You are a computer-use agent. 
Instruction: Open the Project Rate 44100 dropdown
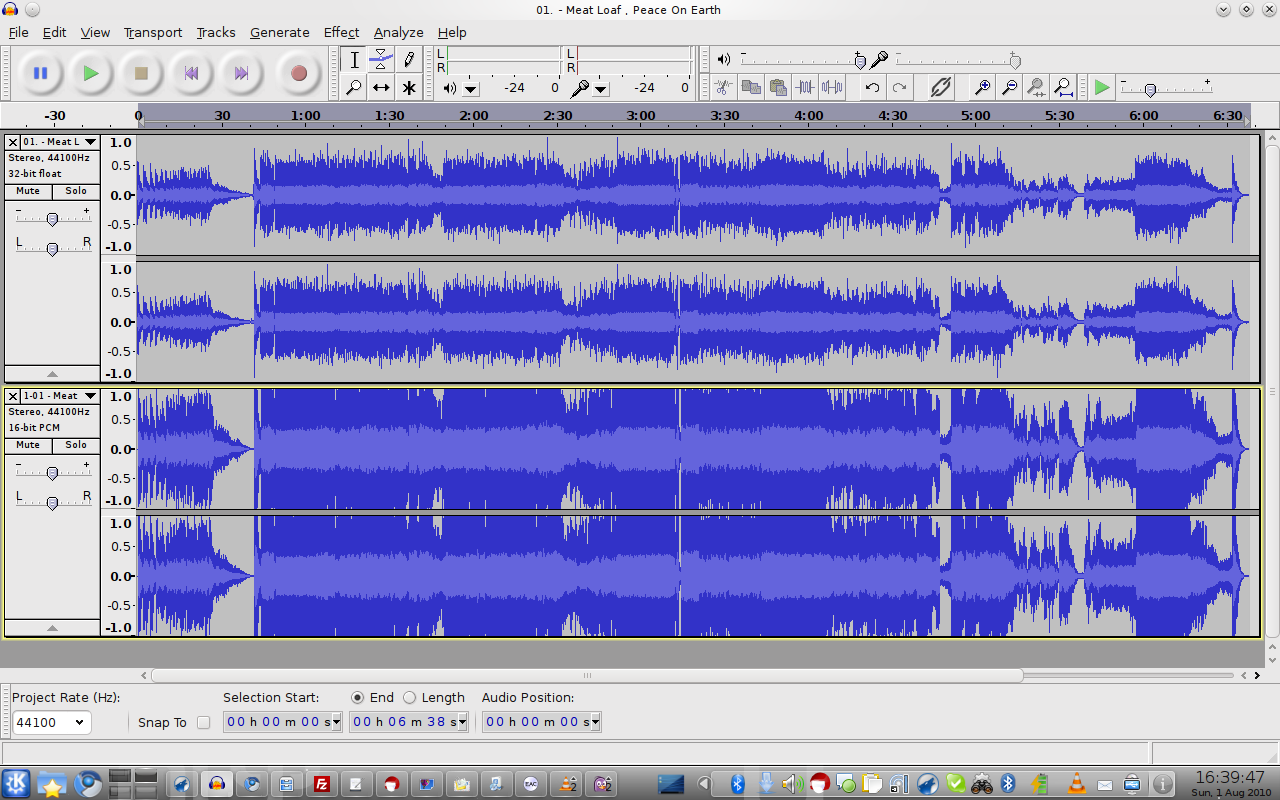[x=50, y=722]
